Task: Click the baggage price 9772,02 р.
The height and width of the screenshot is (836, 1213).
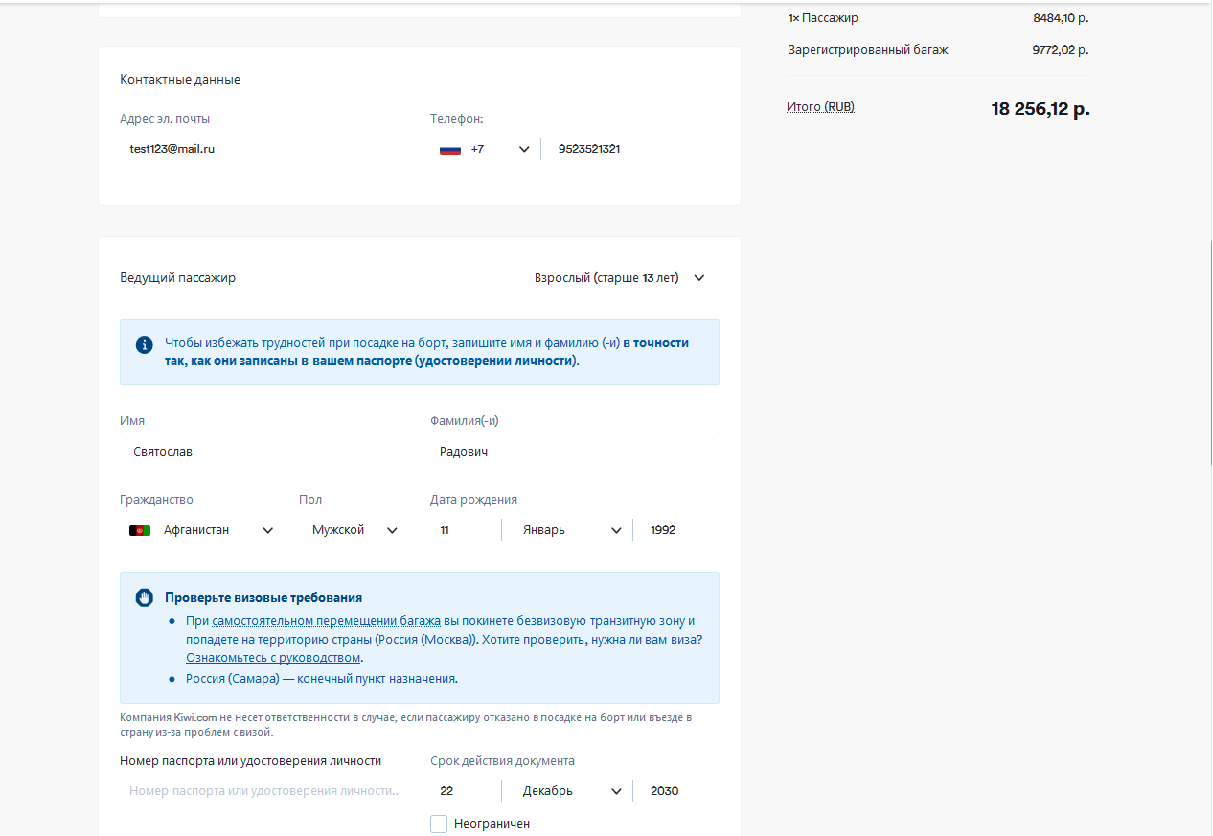Action: (1061, 49)
